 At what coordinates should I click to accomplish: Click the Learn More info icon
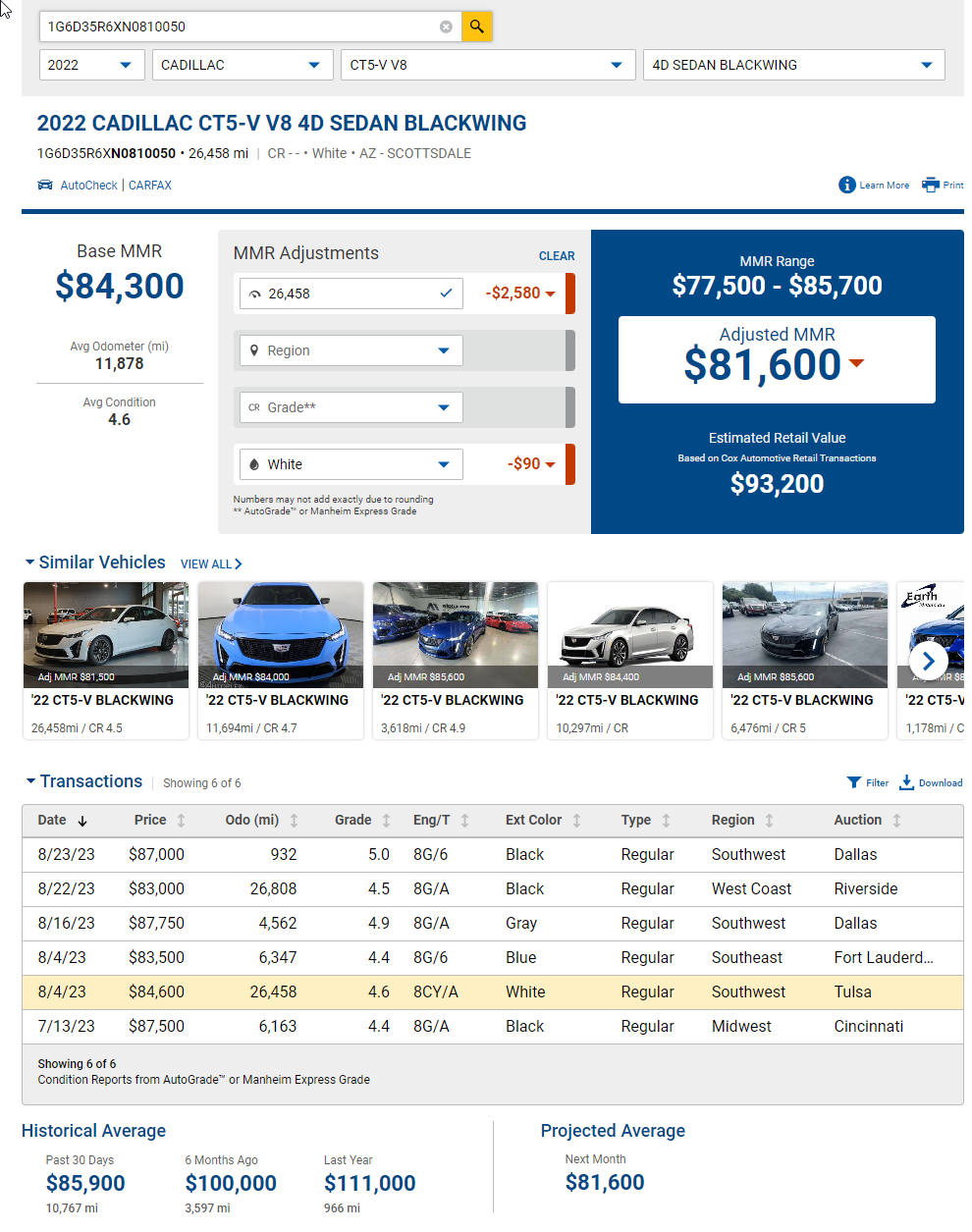pos(847,185)
